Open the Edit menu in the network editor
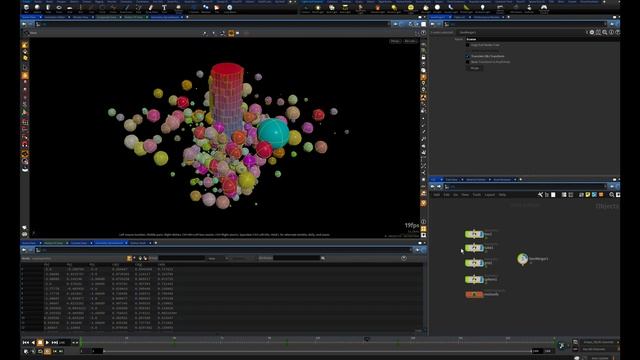The height and width of the screenshot is (360, 640). pos(447,195)
